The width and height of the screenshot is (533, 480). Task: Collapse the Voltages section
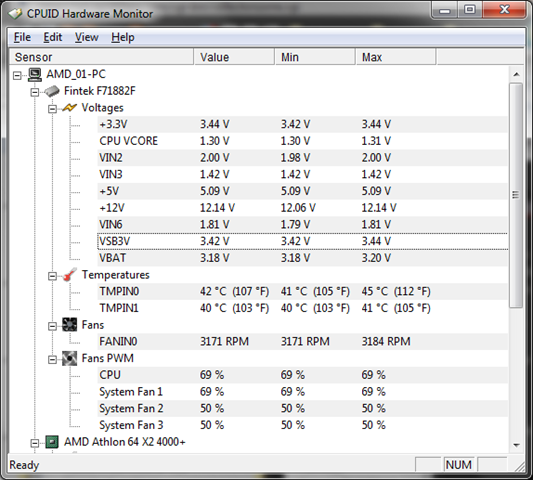52,109
